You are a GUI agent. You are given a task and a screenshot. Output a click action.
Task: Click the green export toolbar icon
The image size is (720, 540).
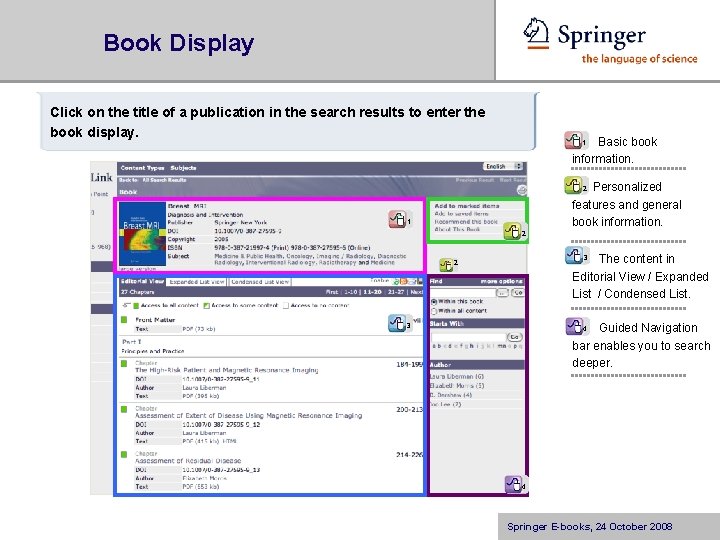(396, 281)
